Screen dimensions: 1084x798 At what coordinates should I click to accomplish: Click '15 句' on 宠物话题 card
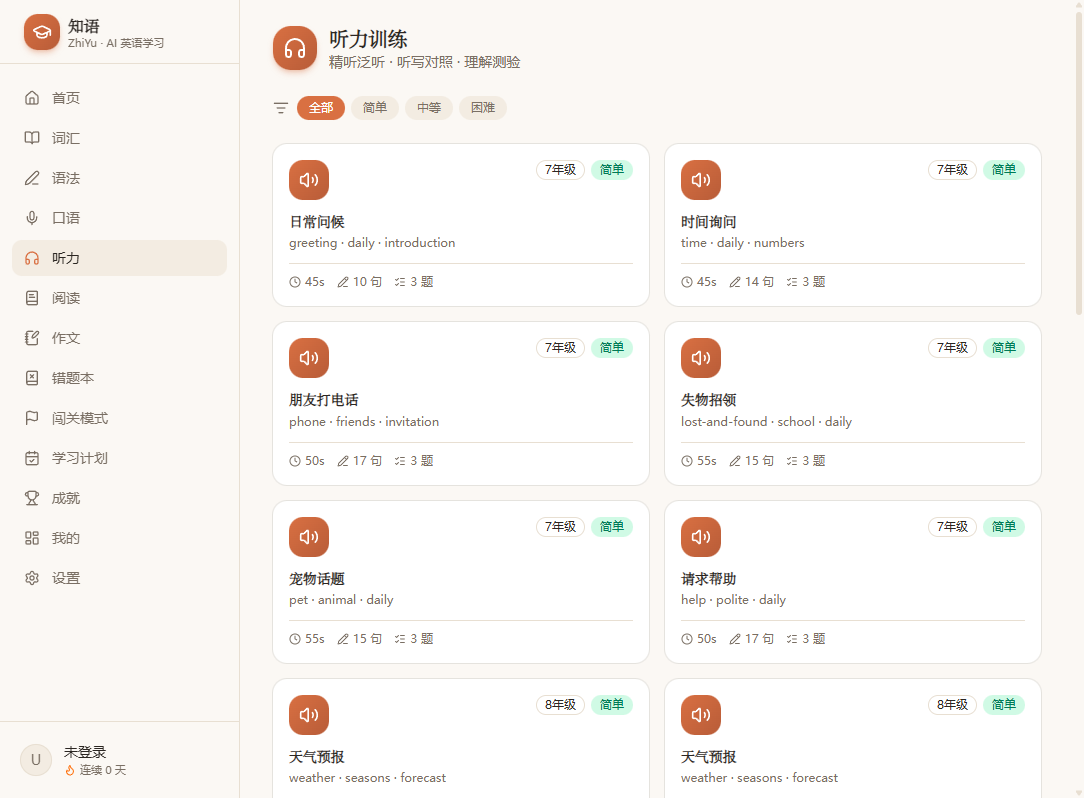(x=367, y=639)
